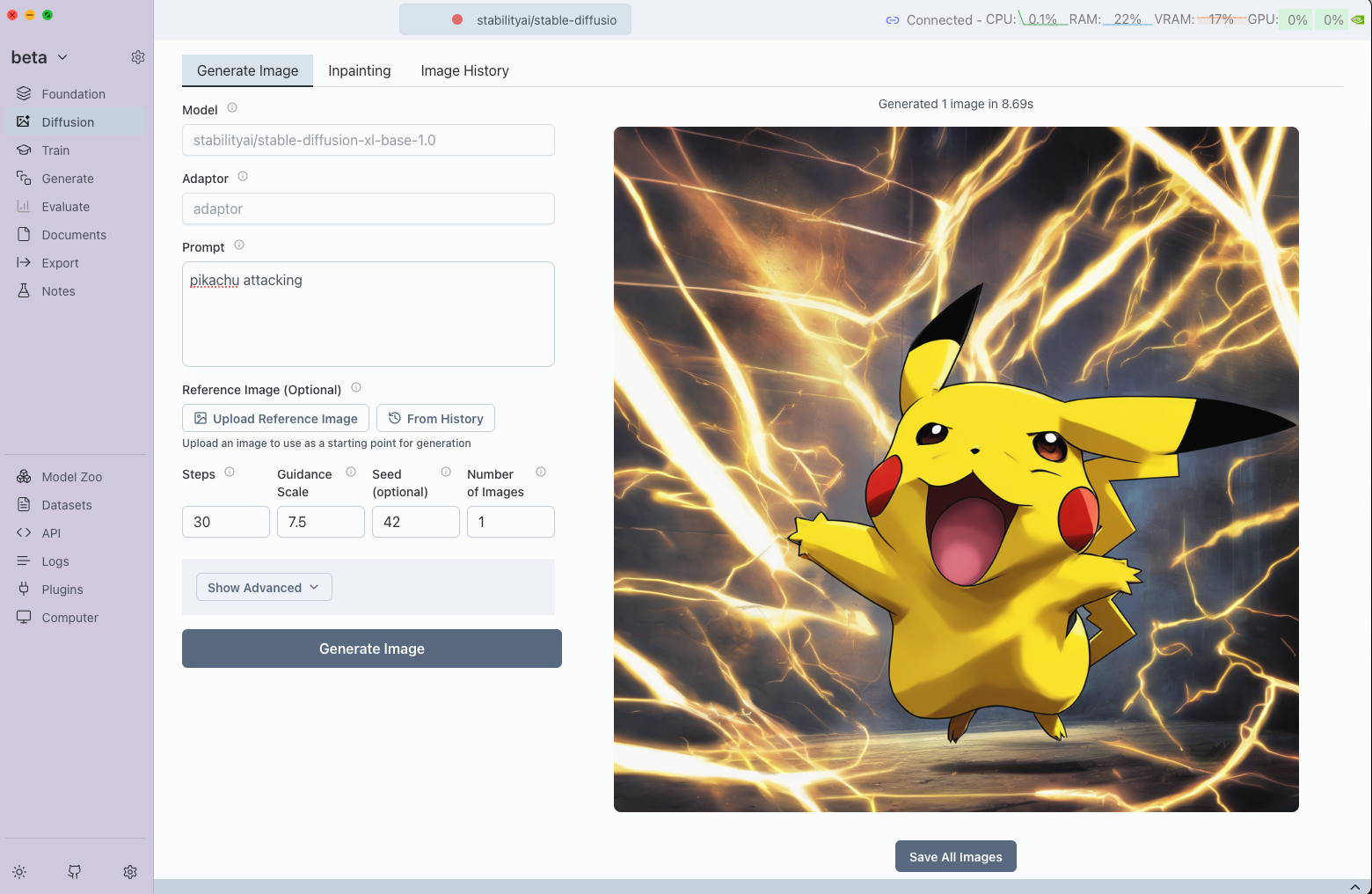Click the Plugins plug icon
This screenshot has height=894, width=1372.
(x=24, y=589)
